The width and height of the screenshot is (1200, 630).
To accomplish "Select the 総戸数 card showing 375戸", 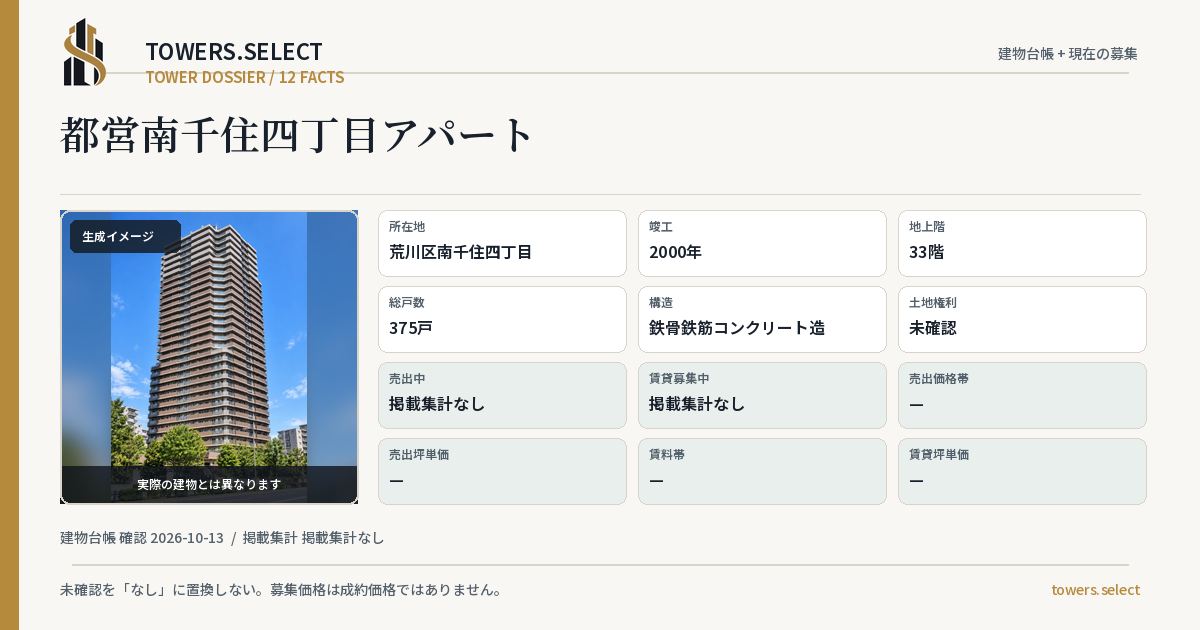I will click(502, 319).
